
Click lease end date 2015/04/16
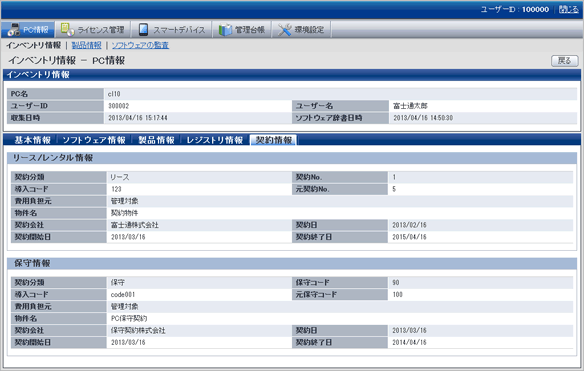tap(409, 237)
